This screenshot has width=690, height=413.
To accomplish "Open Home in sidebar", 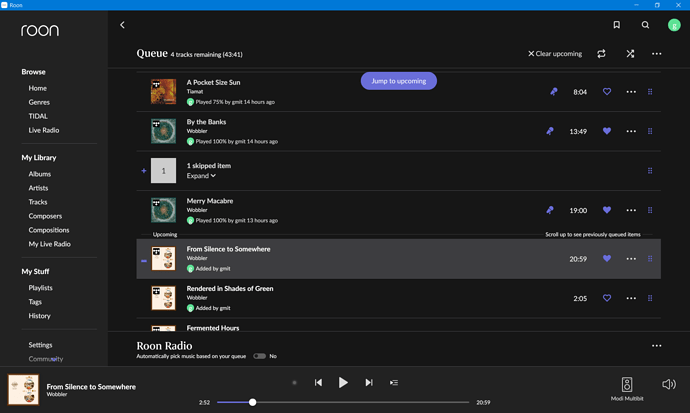I will (x=37, y=88).
